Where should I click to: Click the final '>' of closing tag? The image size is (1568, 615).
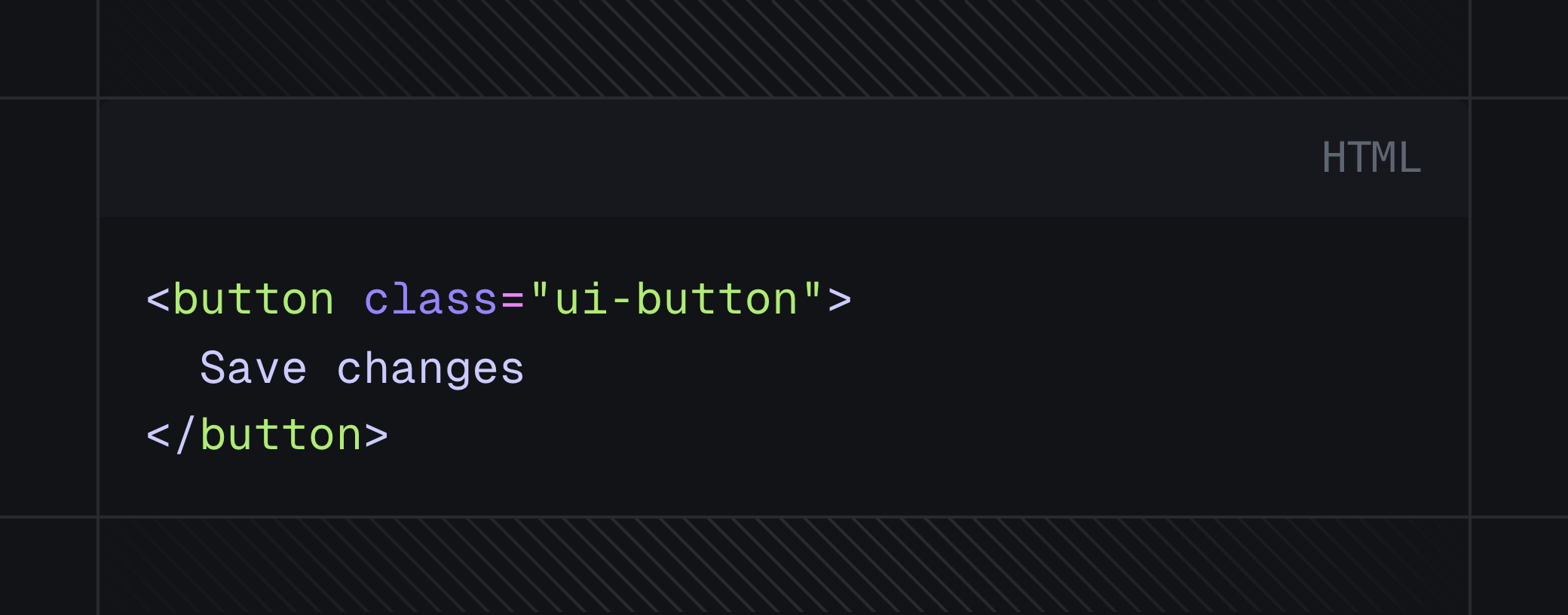coord(376,436)
